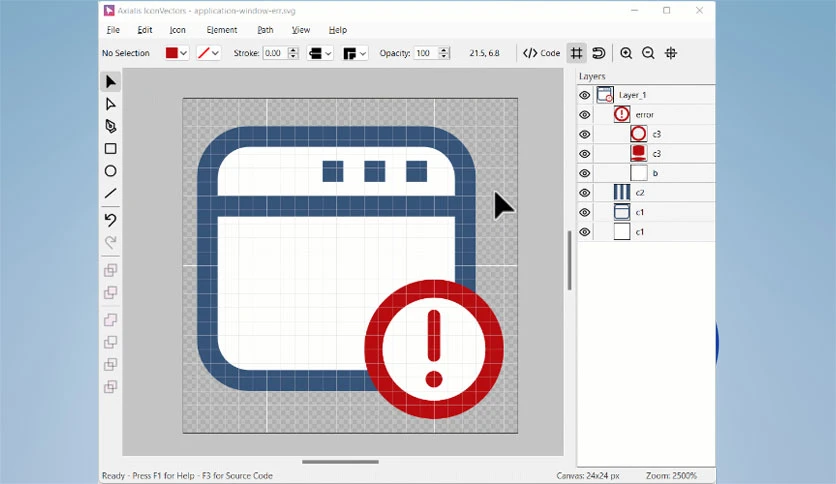The image size is (836, 484).
Task: Open the Path menu
Action: (x=265, y=30)
